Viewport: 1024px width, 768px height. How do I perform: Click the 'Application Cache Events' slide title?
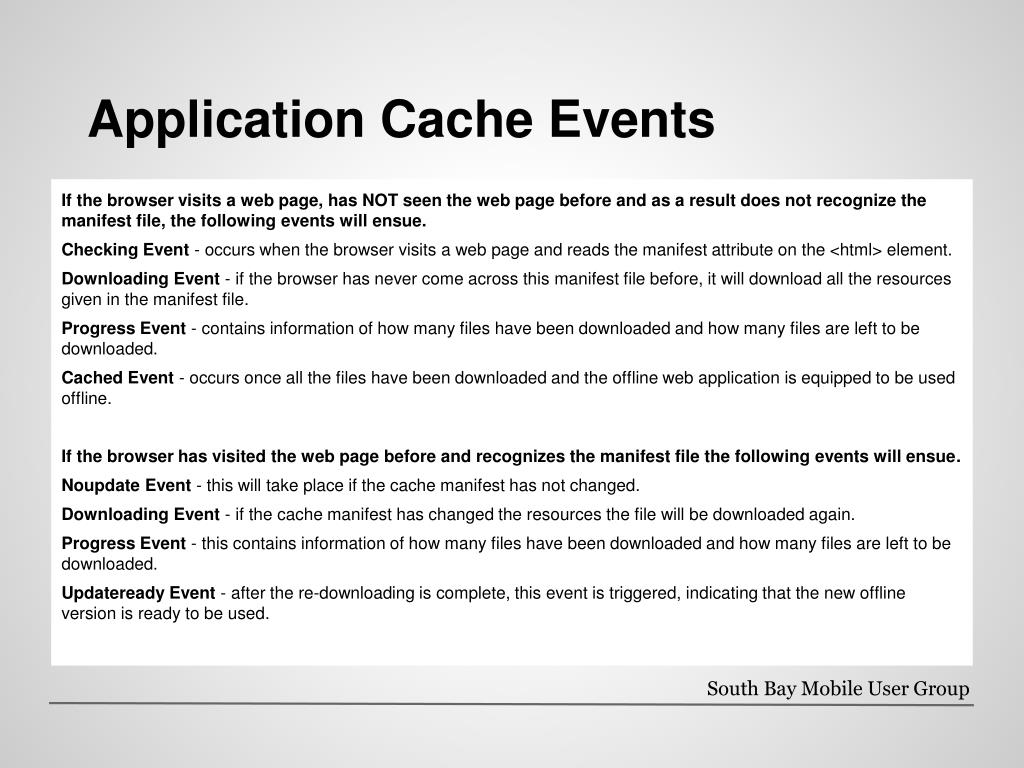click(x=401, y=120)
